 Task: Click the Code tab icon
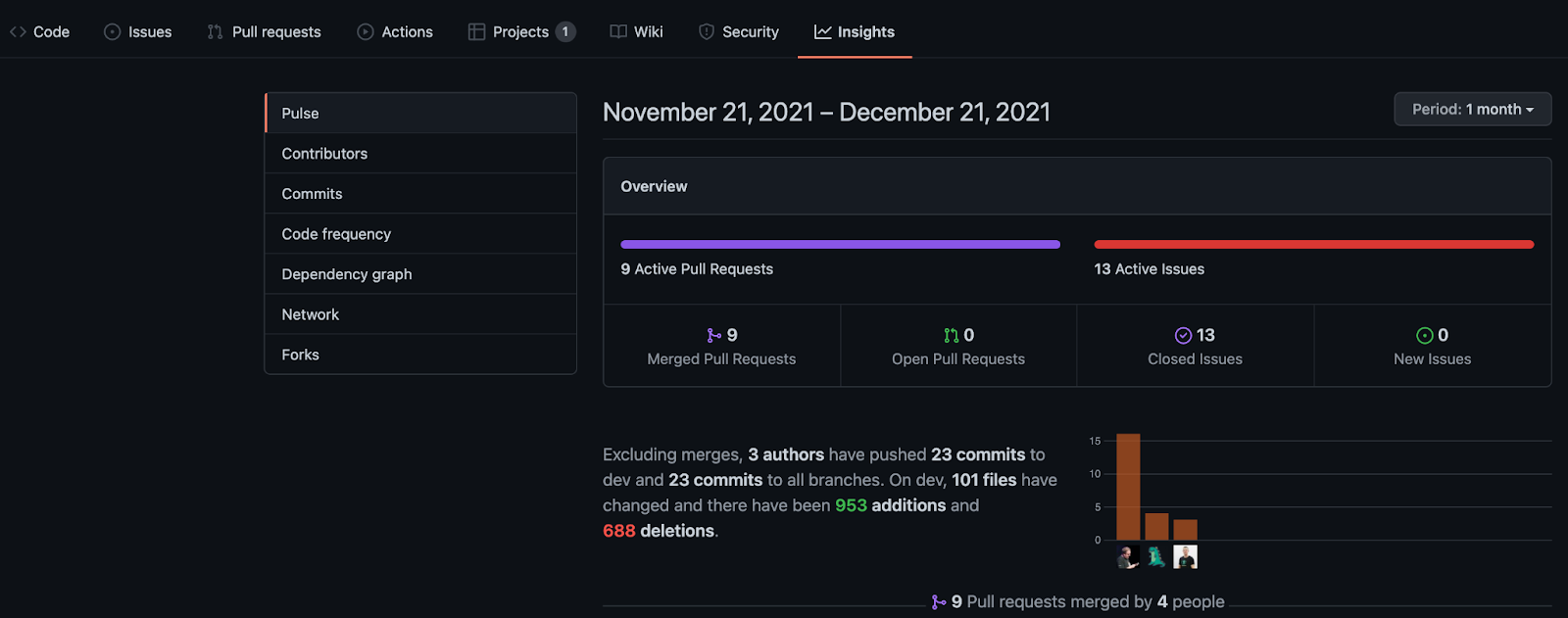point(18,32)
